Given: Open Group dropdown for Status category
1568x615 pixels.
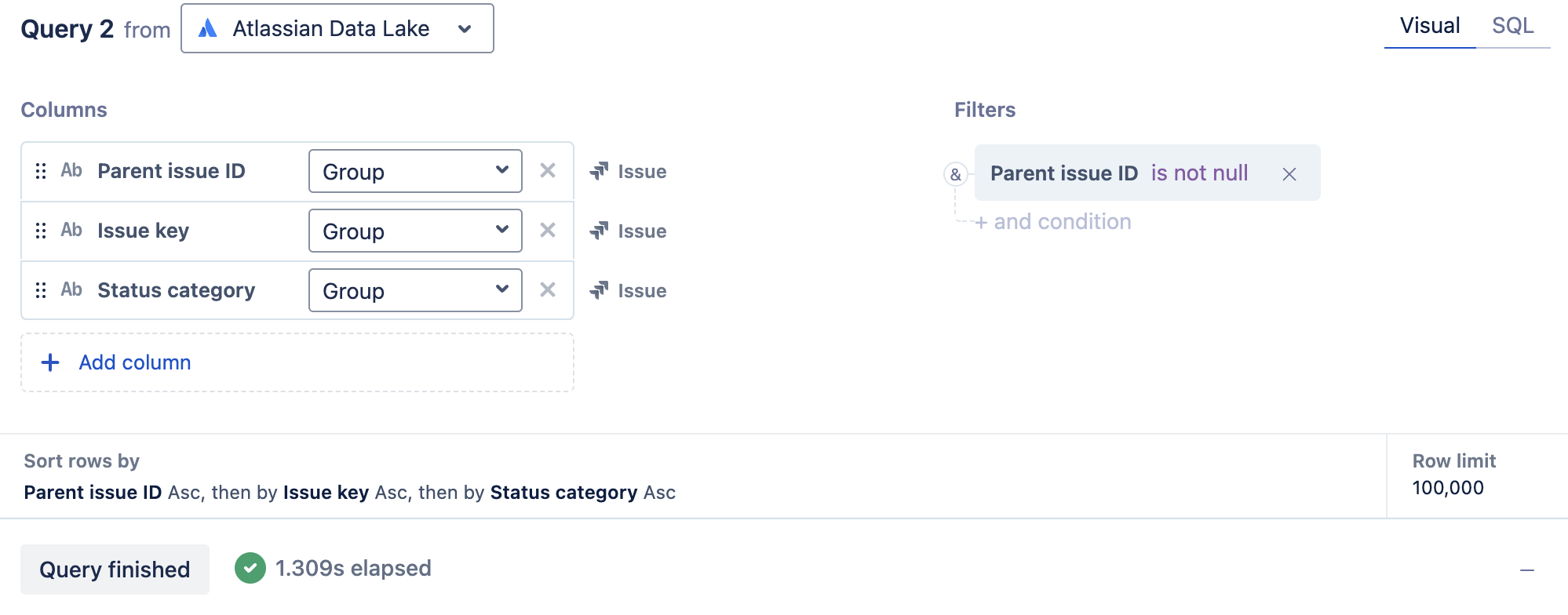Looking at the screenshot, I should click(x=415, y=290).
